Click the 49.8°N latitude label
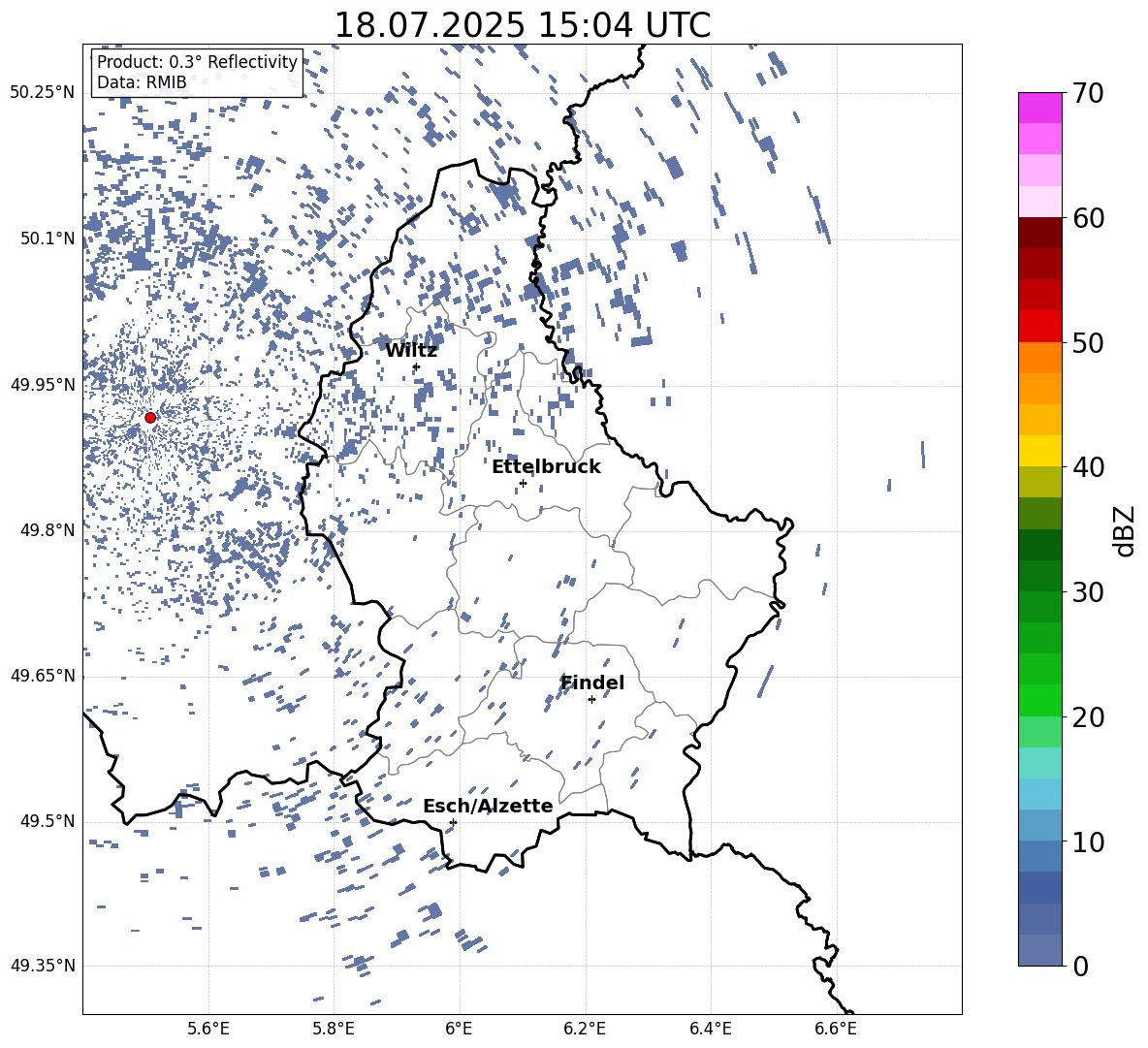The height and width of the screenshot is (1048, 1148). [x=48, y=530]
